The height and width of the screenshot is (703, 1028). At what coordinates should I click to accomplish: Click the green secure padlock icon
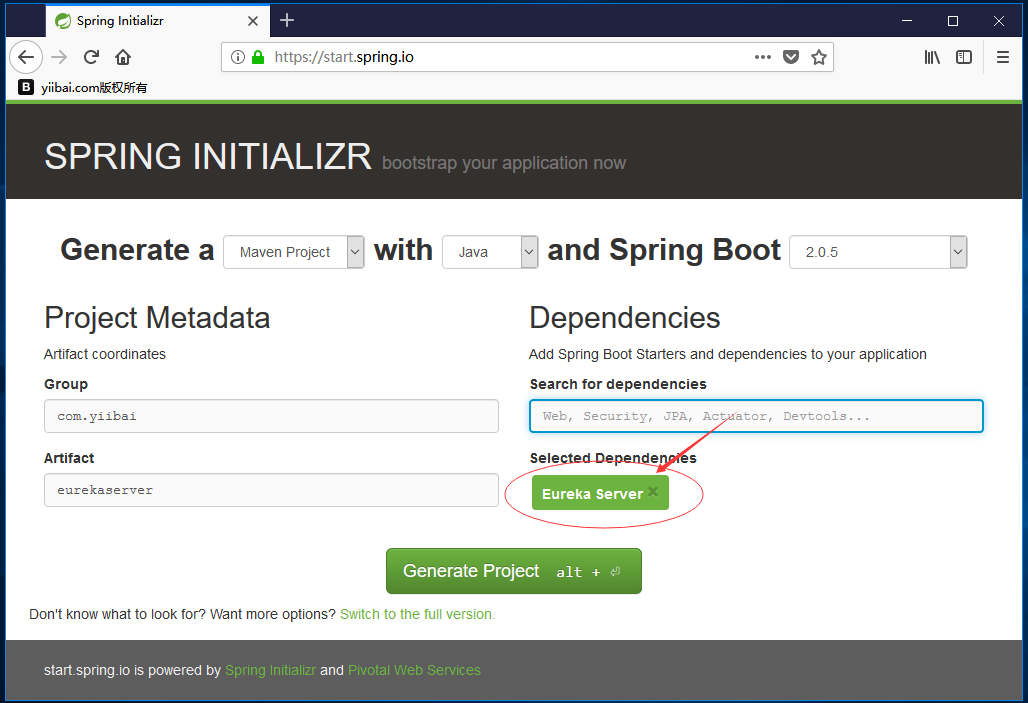[x=258, y=57]
